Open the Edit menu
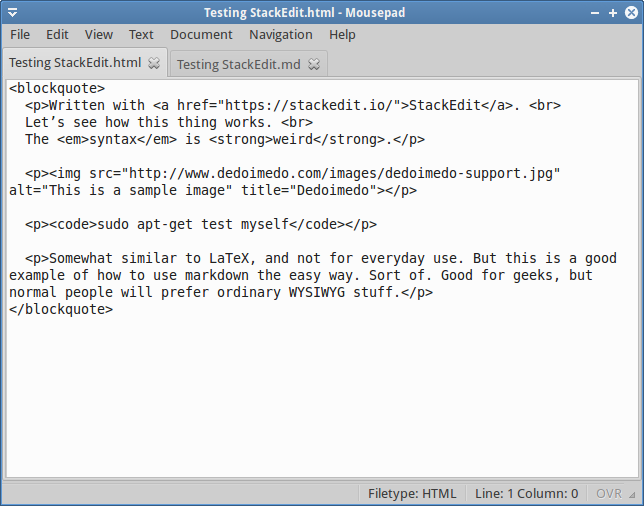The height and width of the screenshot is (506, 644). pos(57,34)
